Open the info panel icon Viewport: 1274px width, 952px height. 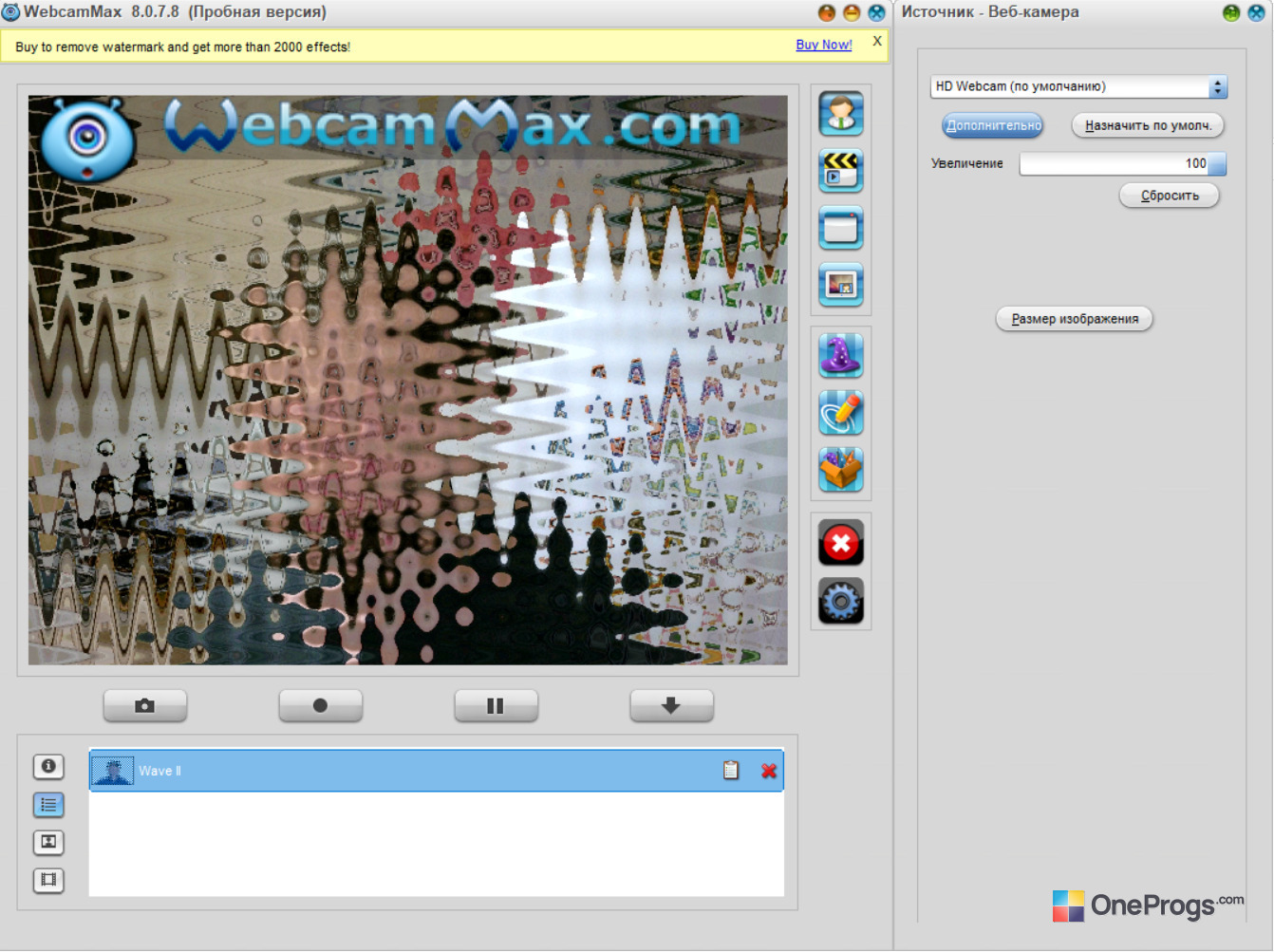tap(48, 766)
